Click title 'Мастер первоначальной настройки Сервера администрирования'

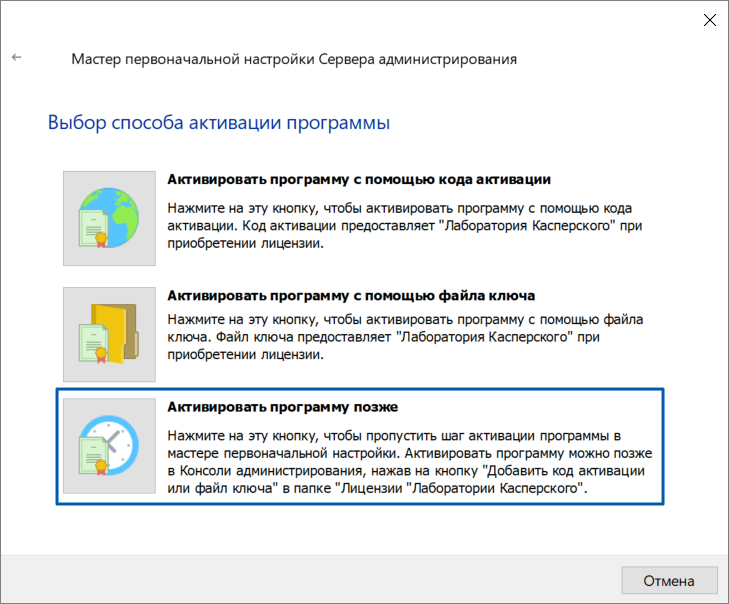click(294, 60)
